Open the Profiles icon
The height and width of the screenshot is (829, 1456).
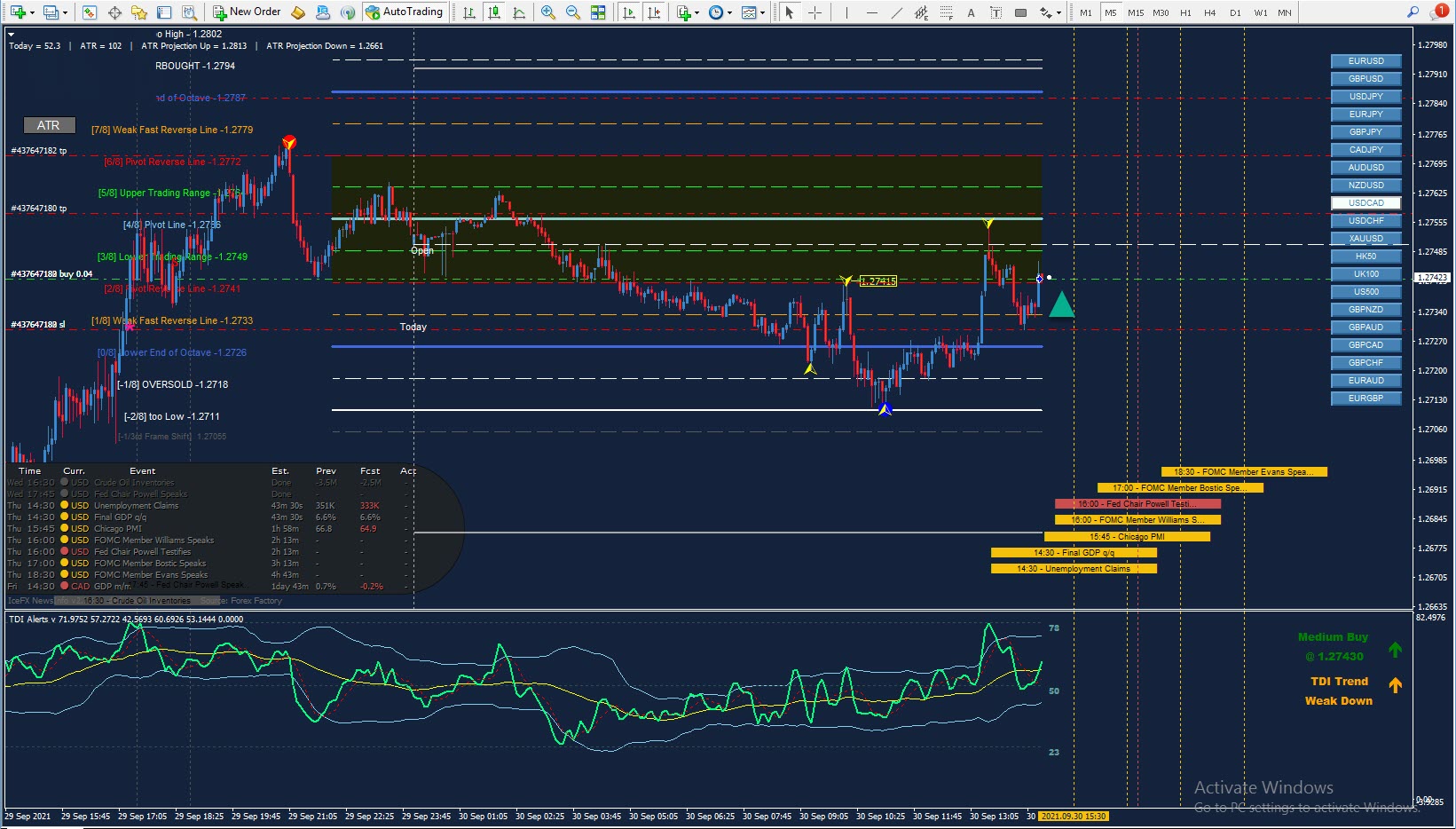click(x=51, y=12)
